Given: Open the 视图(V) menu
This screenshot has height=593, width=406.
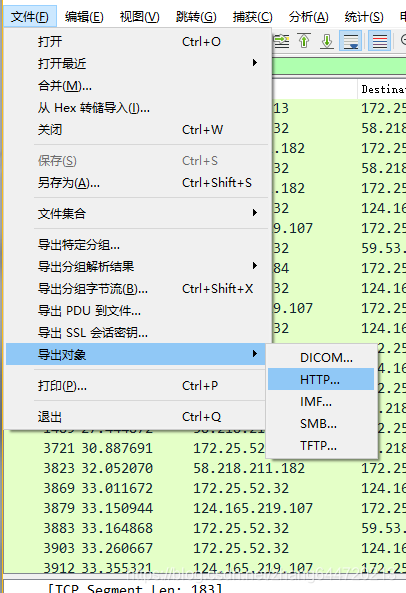Looking at the screenshot, I should [139, 17].
